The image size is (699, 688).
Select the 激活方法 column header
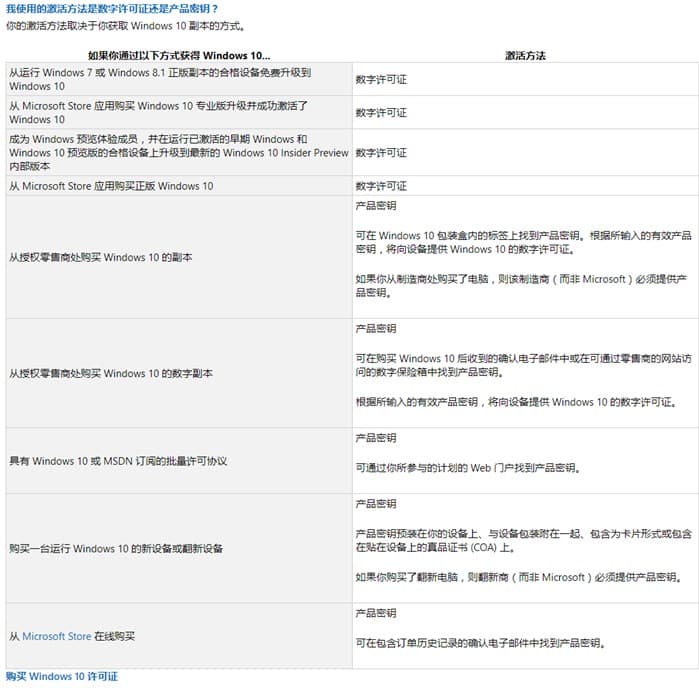click(x=525, y=56)
